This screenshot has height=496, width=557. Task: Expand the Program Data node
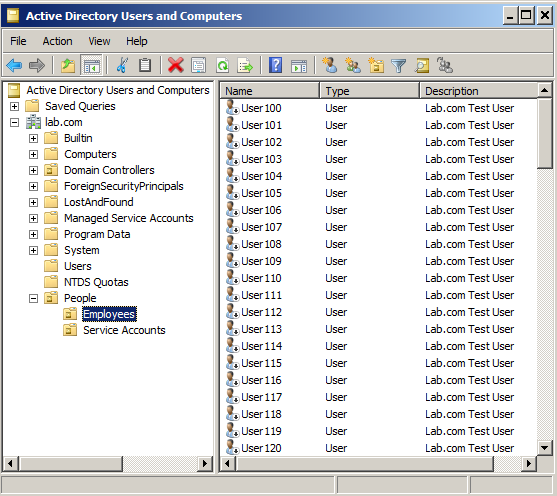(33, 234)
